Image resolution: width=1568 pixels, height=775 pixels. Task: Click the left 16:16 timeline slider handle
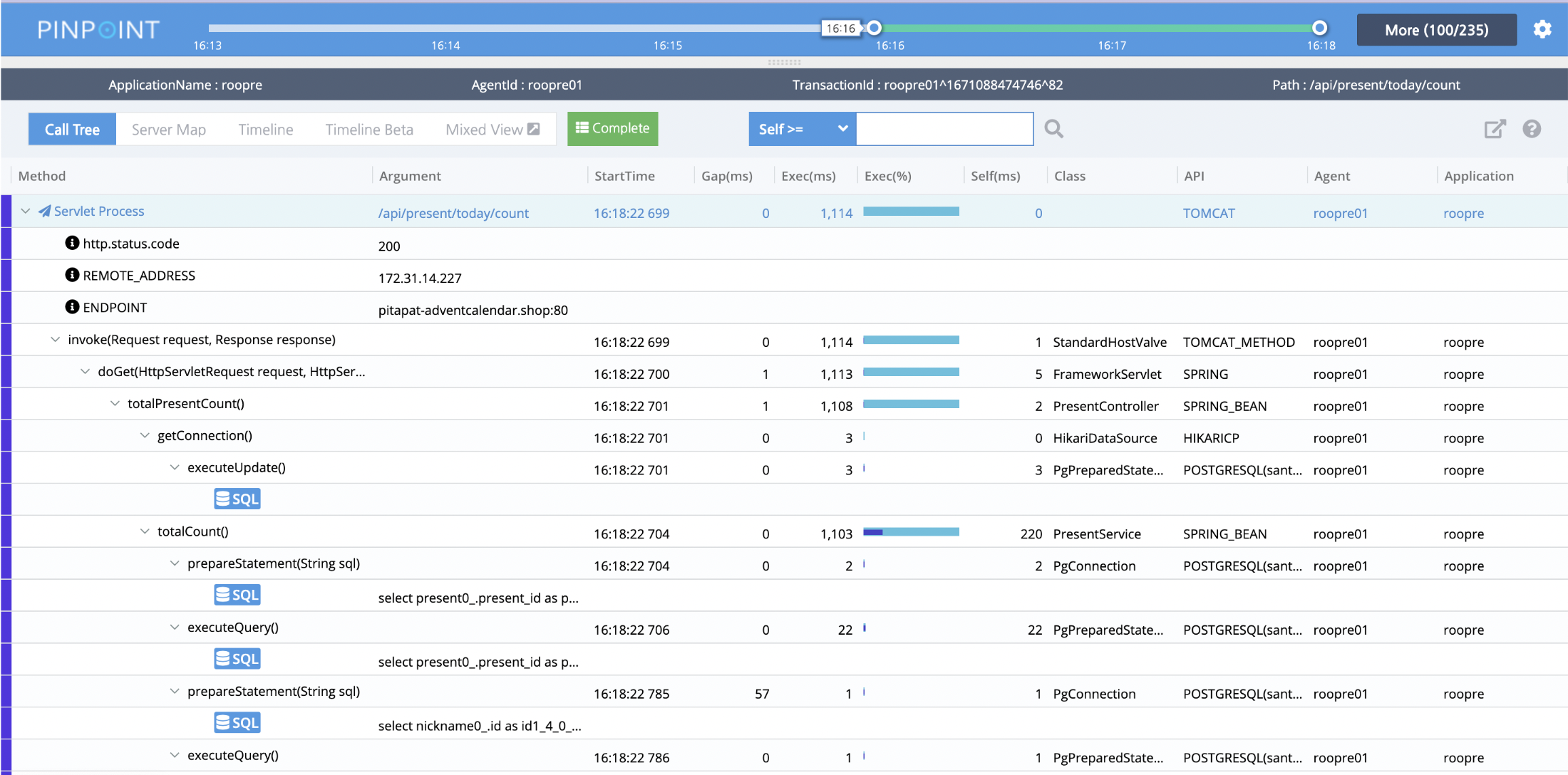pyautogui.click(x=874, y=28)
